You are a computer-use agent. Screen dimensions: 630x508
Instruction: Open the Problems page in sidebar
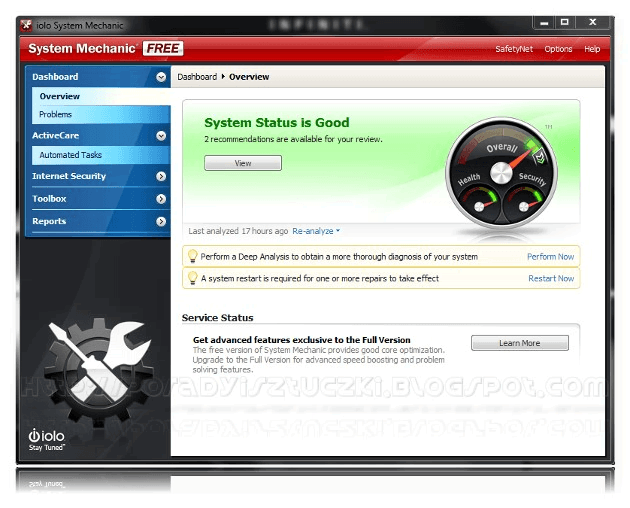[101, 114]
